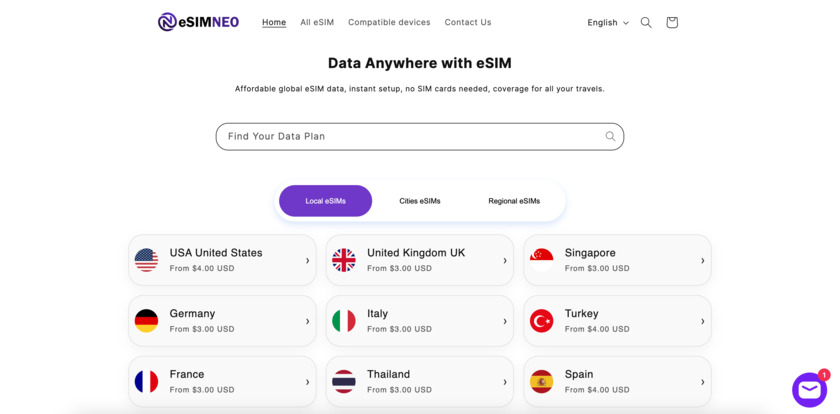
Task: Select the Local eSIMs tab
Action: coord(325,201)
